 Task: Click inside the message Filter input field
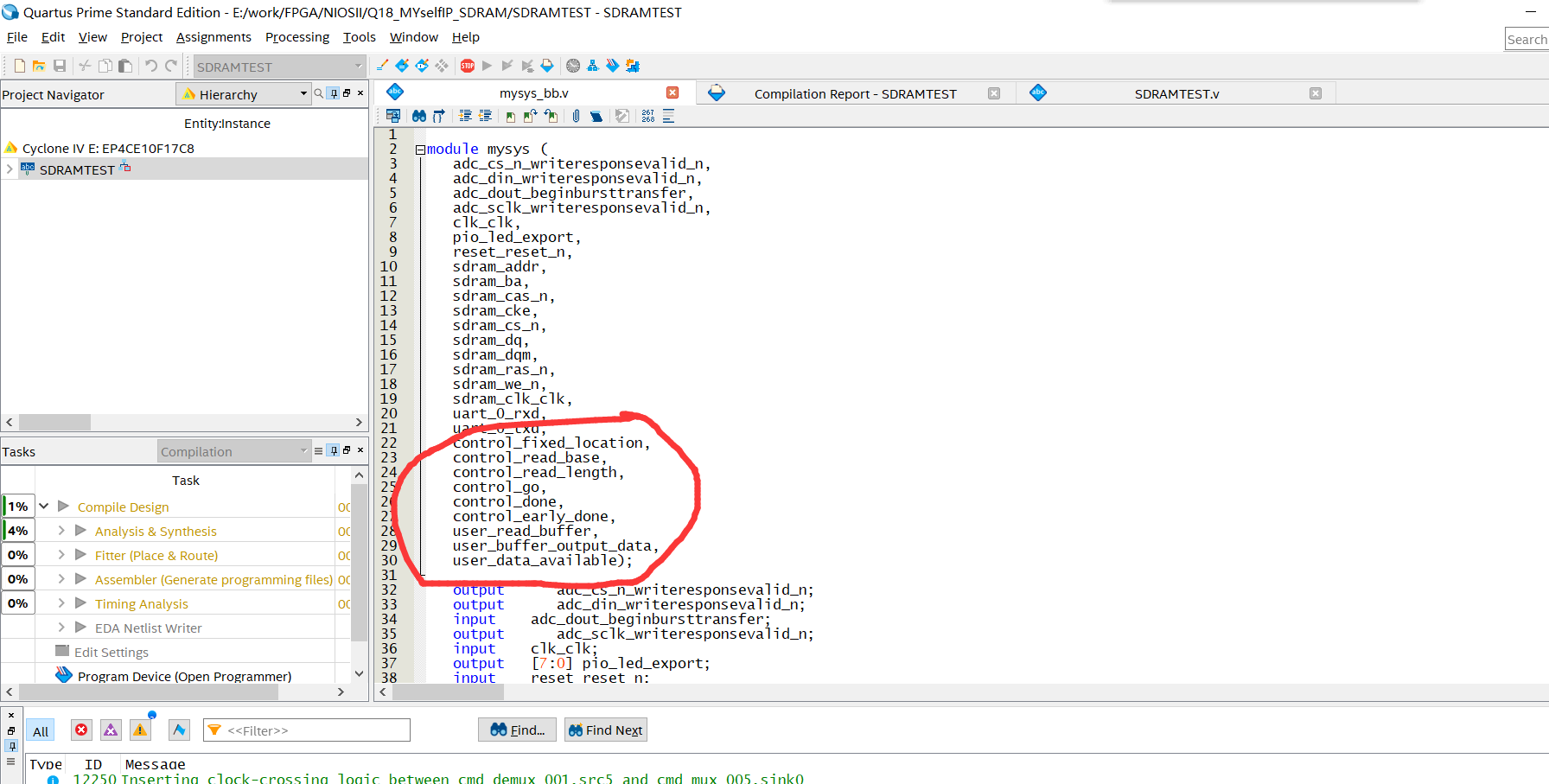(x=307, y=730)
